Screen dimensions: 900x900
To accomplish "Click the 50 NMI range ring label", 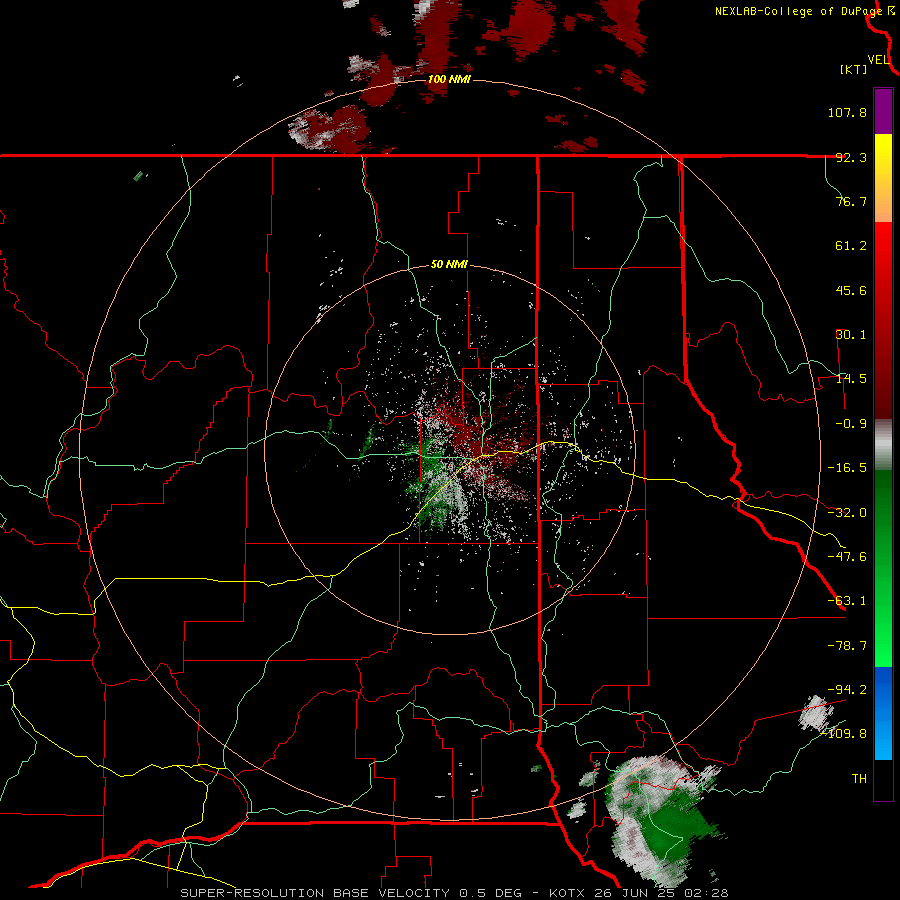I will [449, 265].
